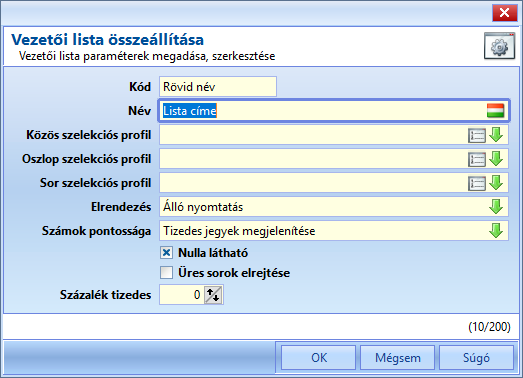
Task: Close the dialog with red X button
Action: 505,13
